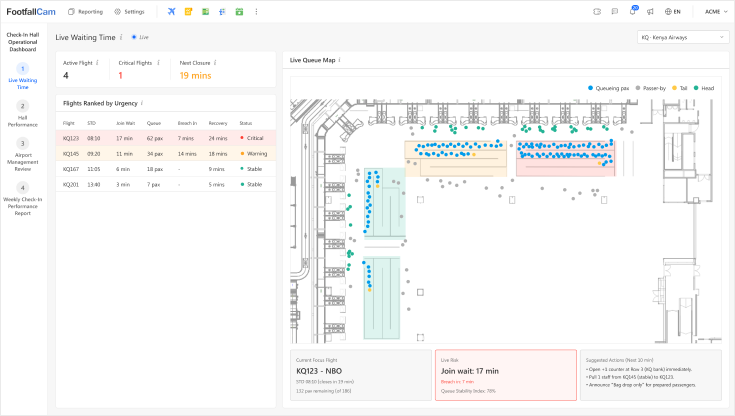Open the Reporting menu
Viewport: 735px width, 416px height.
coord(85,12)
